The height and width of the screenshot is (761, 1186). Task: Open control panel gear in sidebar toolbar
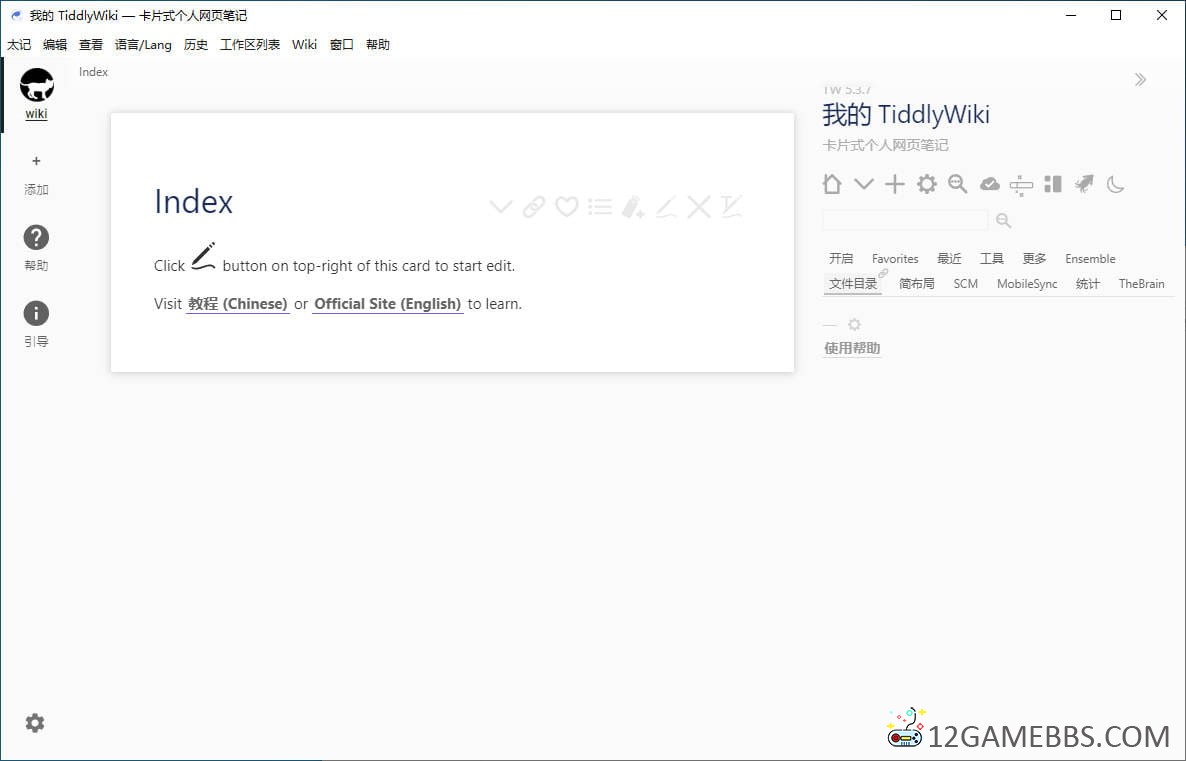click(927, 184)
